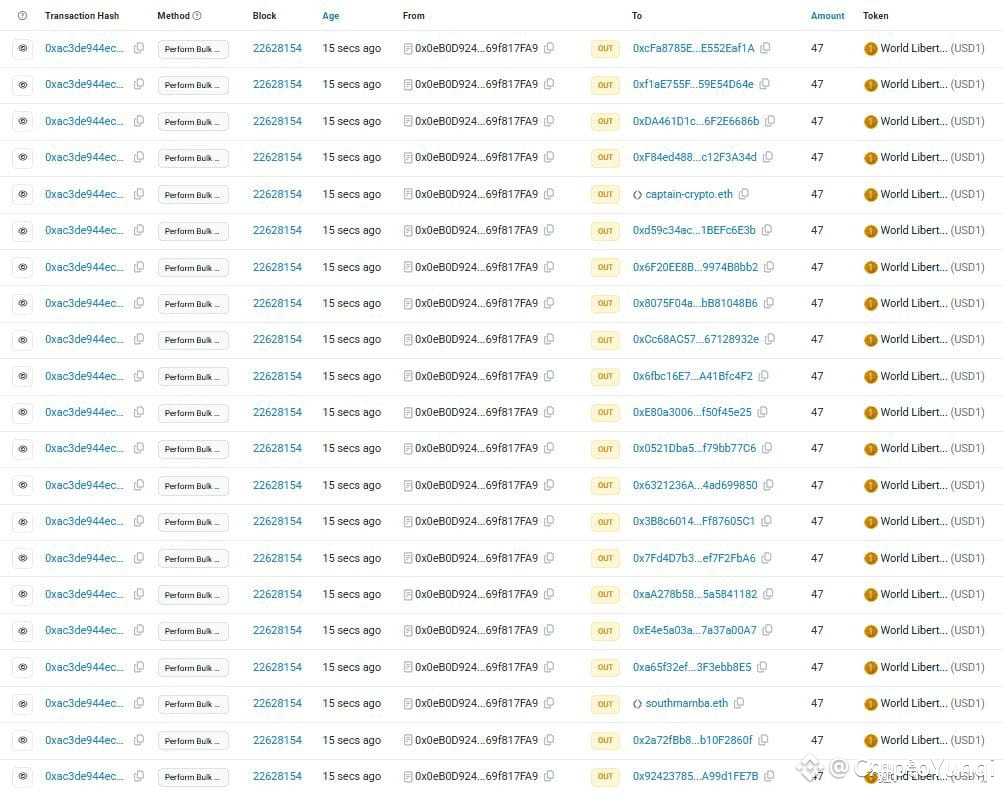1003x793 pixels.
Task: Copy the captain-crypto.eth address
Action: click(743, 194)
